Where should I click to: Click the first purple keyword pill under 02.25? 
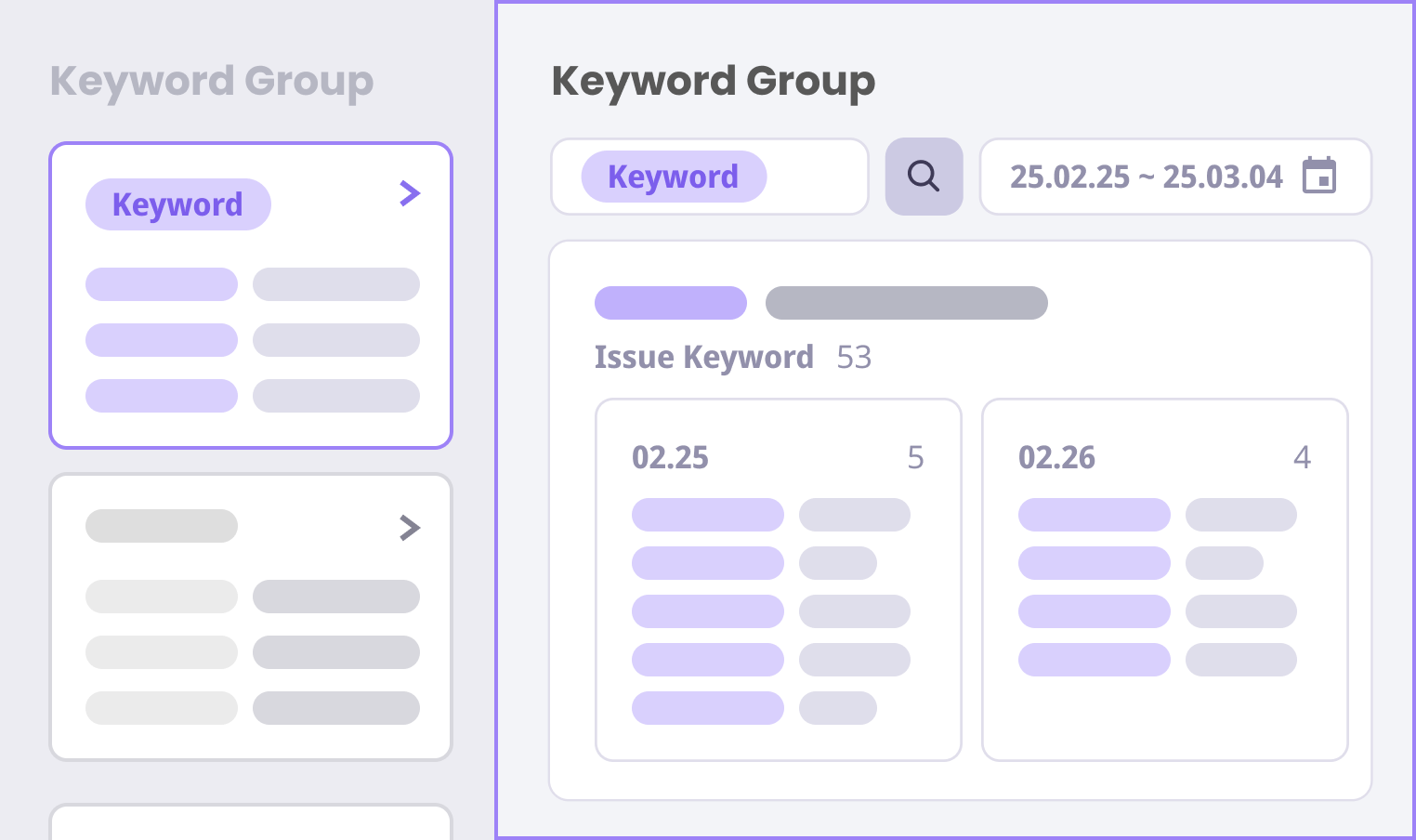pyautogui.click(x=707, y=515)
